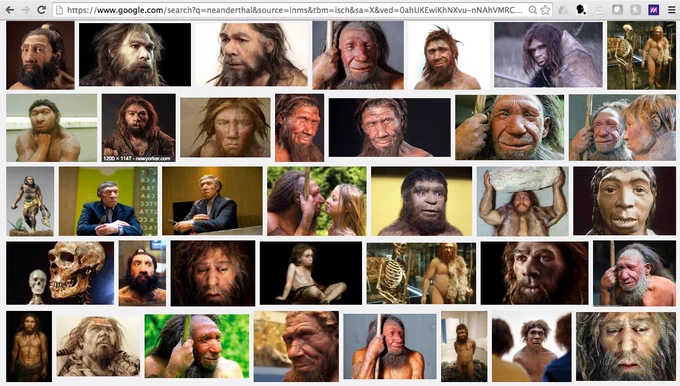Select old Neanderthal against green foliage
Screen dimensions: 680x386
pyautogui.click(x=197, y=346)
